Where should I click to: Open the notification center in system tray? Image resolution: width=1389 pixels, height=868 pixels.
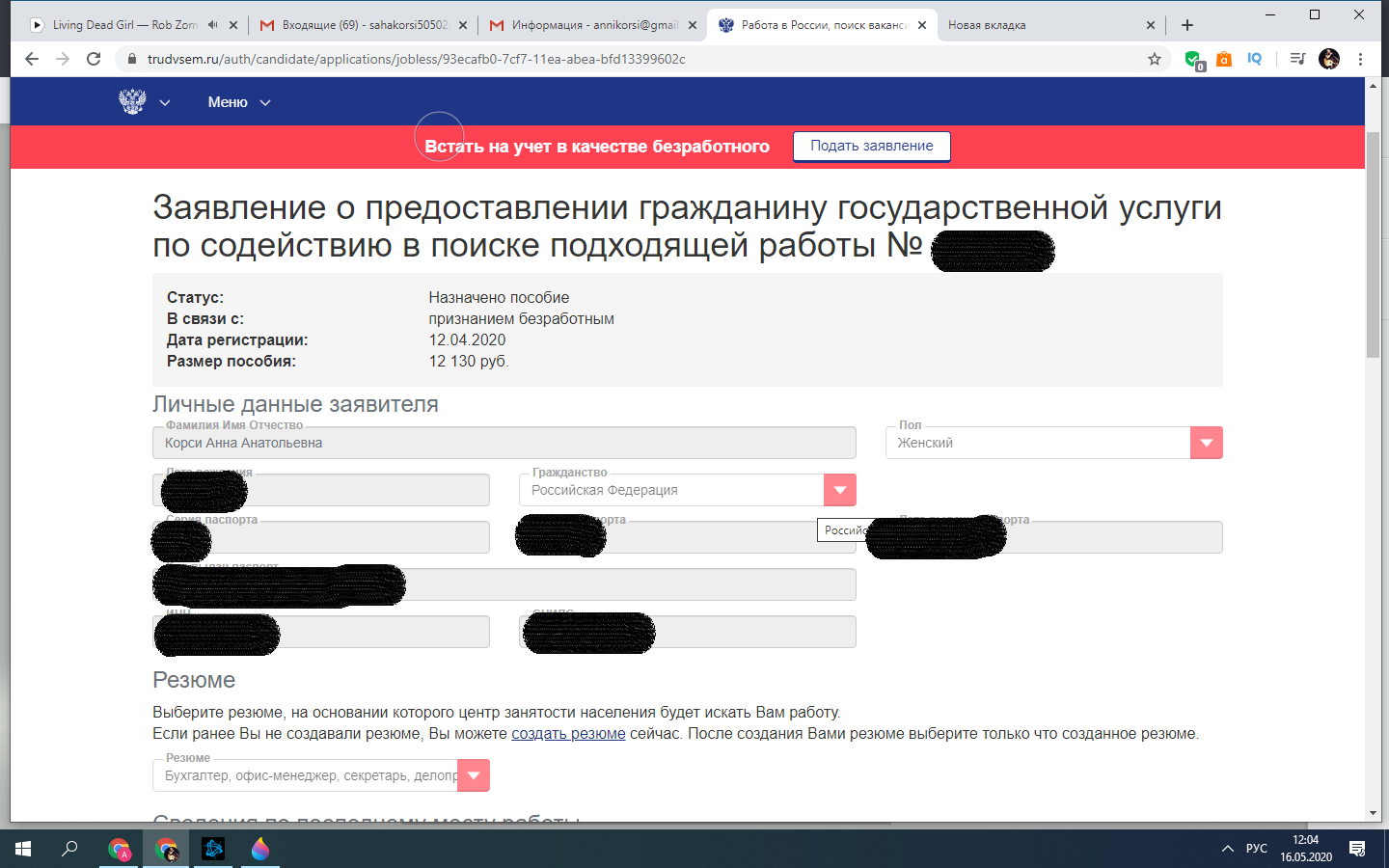pos(1357,849)
